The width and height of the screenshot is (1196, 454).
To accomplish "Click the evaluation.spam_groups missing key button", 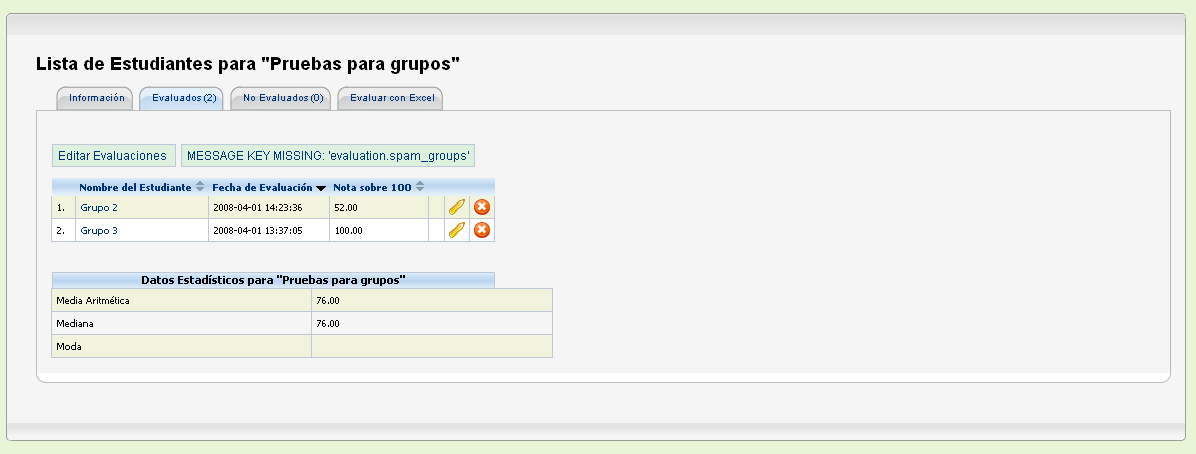I will tap(328, 156).
